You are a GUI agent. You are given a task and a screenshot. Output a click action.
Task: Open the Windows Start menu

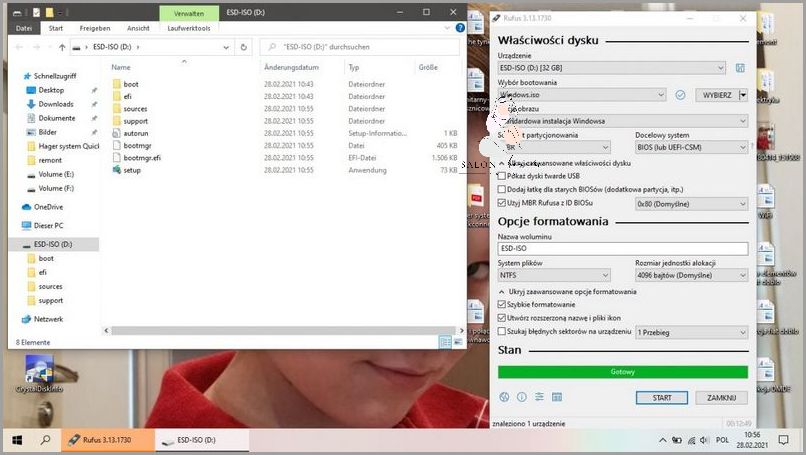17,440
